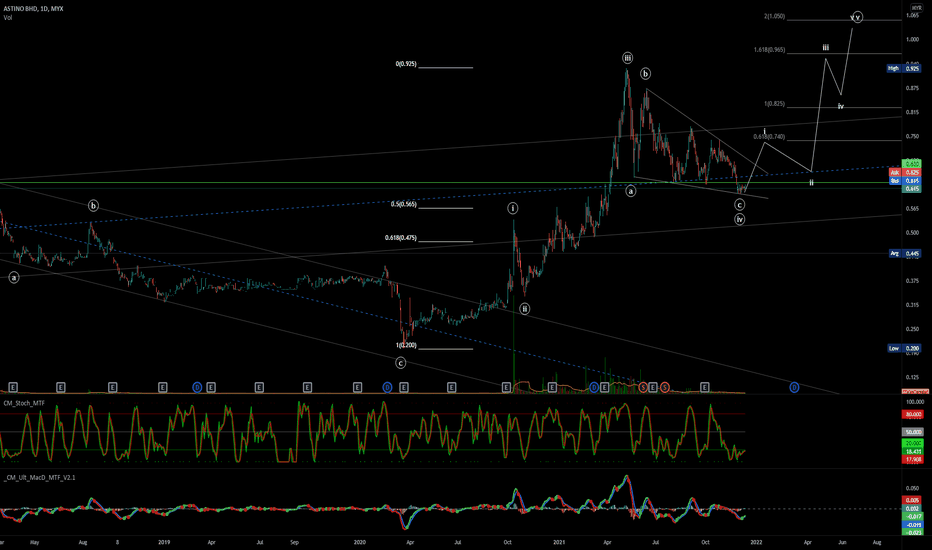Select the 1(0.825) Fibonacci extension label
The image size is (932, 550).
coord(774,104)
